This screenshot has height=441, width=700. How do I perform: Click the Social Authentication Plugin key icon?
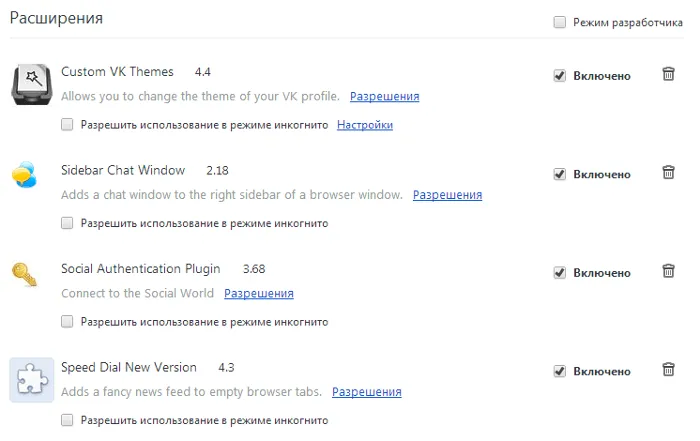[x=25, y=275]
